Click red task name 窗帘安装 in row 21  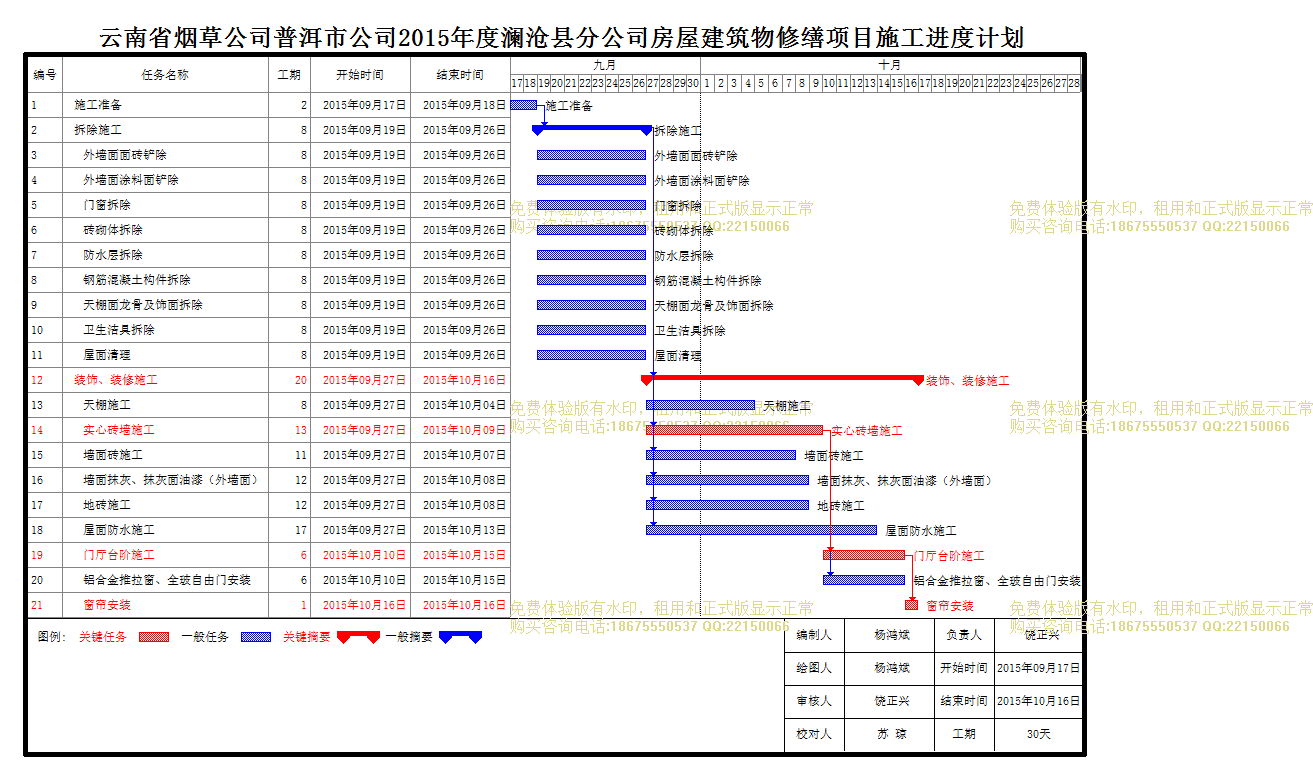click(107, 605)
